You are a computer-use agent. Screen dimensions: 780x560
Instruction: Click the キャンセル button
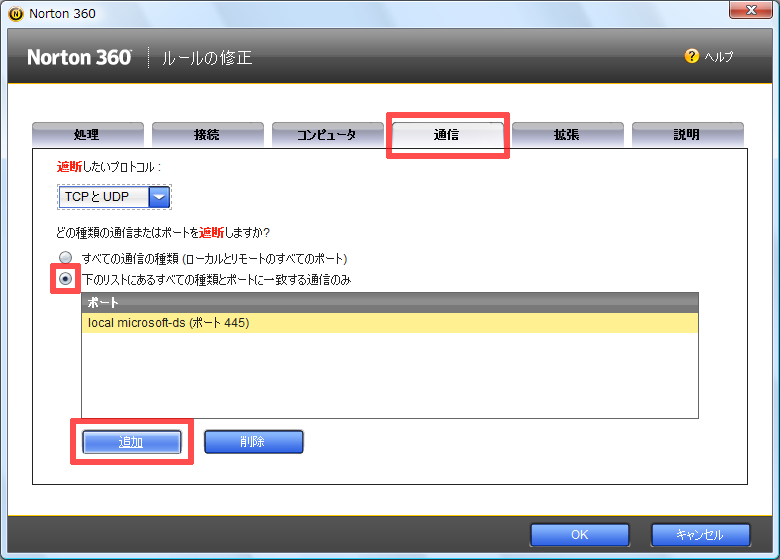[x=700, y=534]
